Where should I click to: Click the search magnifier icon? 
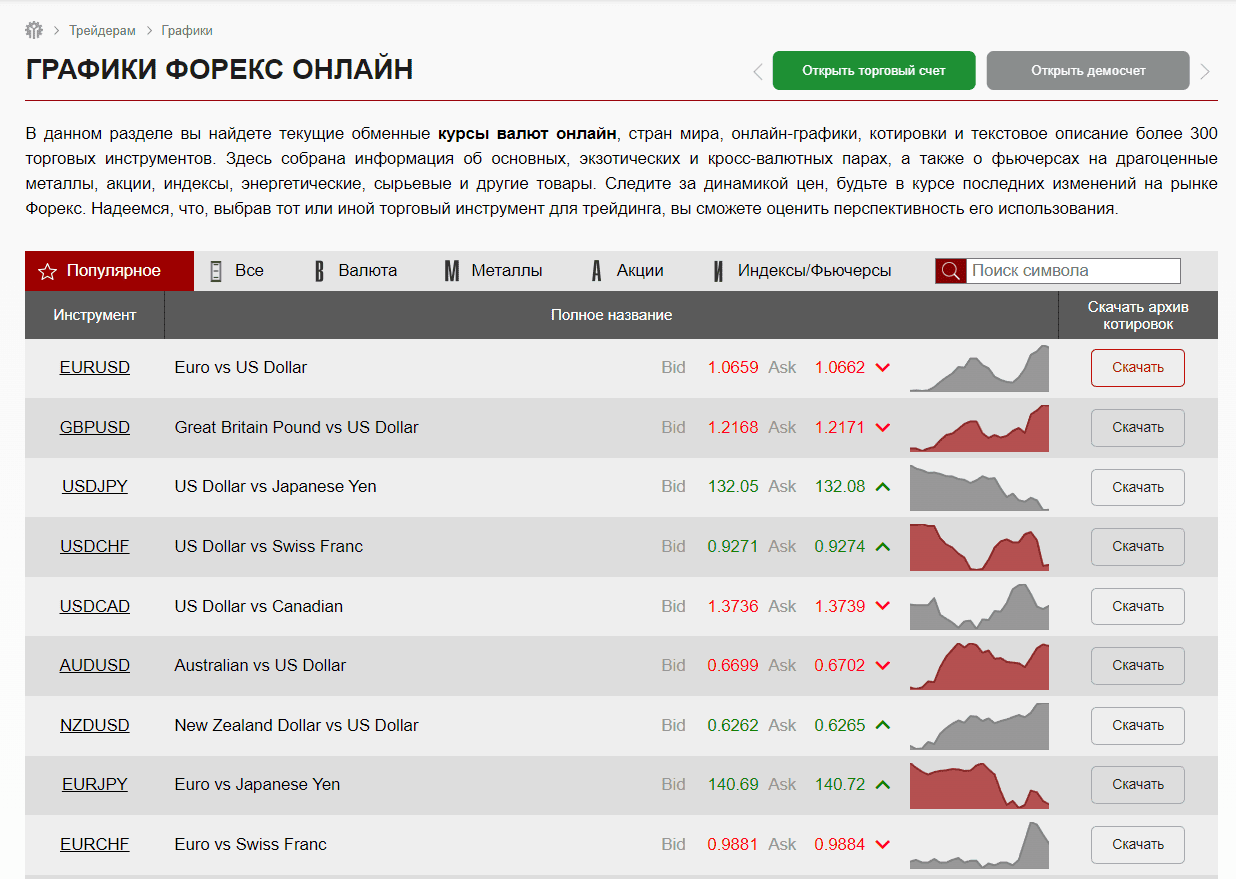(950, 271)
